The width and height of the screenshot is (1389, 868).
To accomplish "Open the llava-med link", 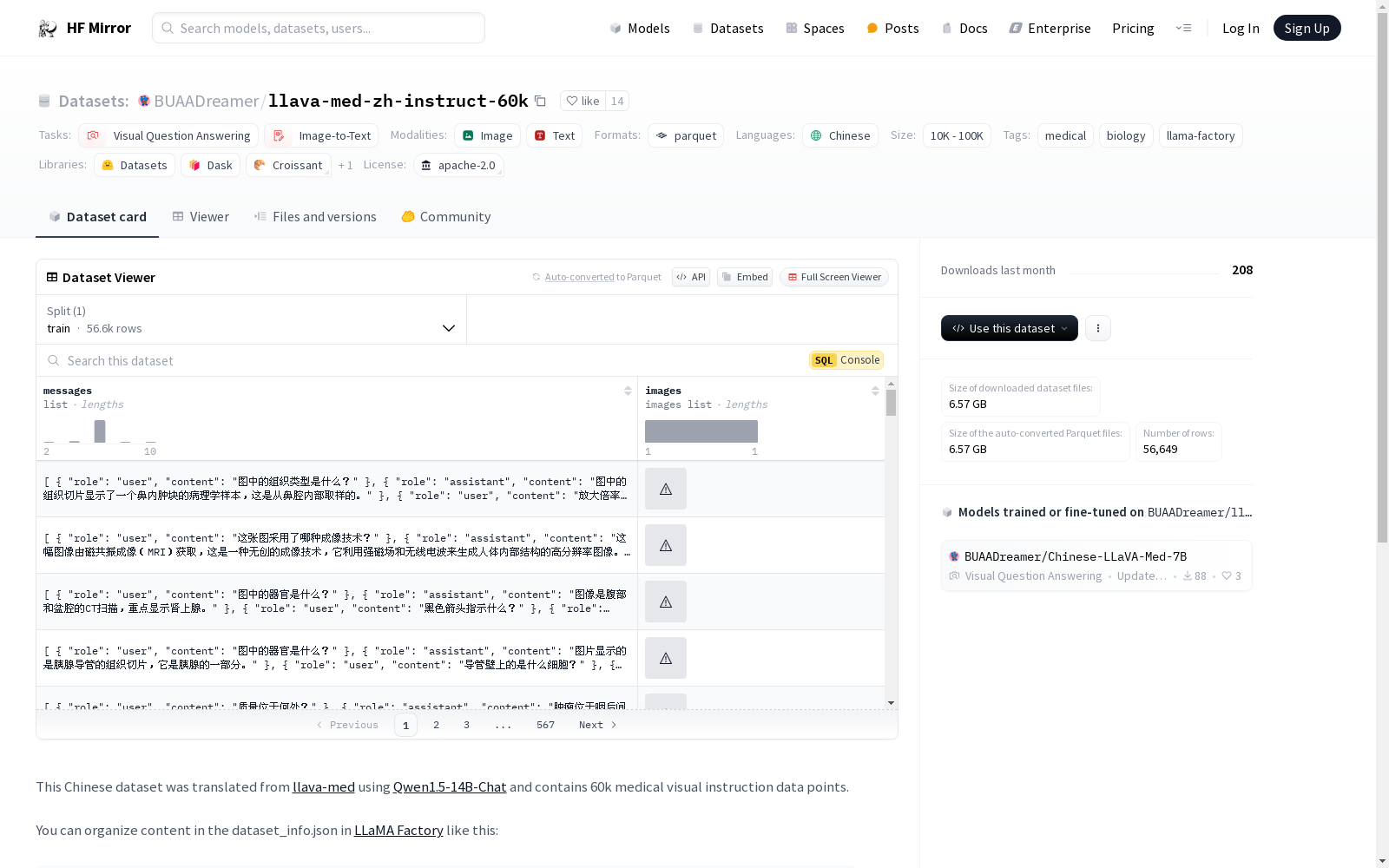I will (324, 786).
